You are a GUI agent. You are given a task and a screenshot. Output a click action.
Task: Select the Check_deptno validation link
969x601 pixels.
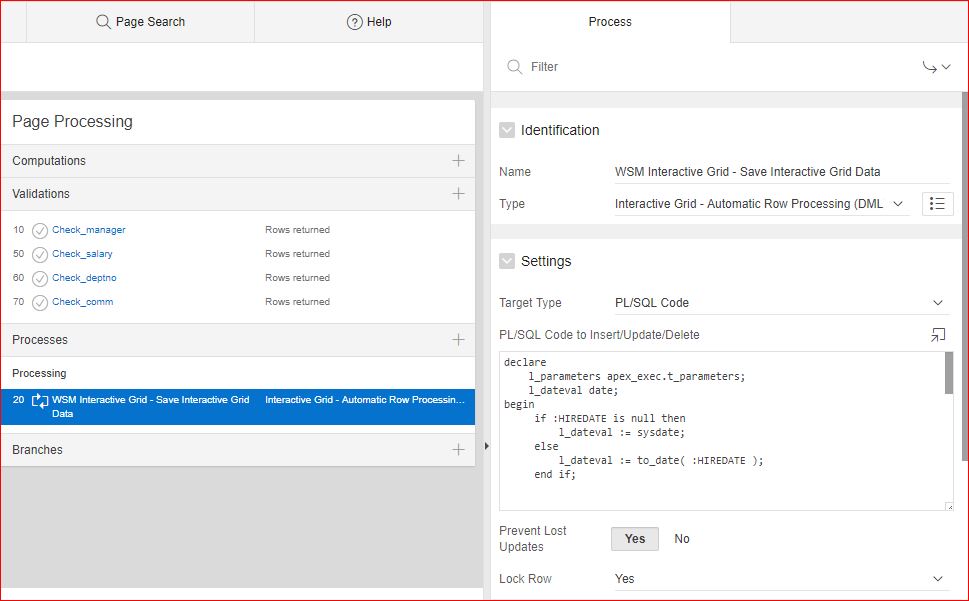pyautogui.click(x=82, y=278)
